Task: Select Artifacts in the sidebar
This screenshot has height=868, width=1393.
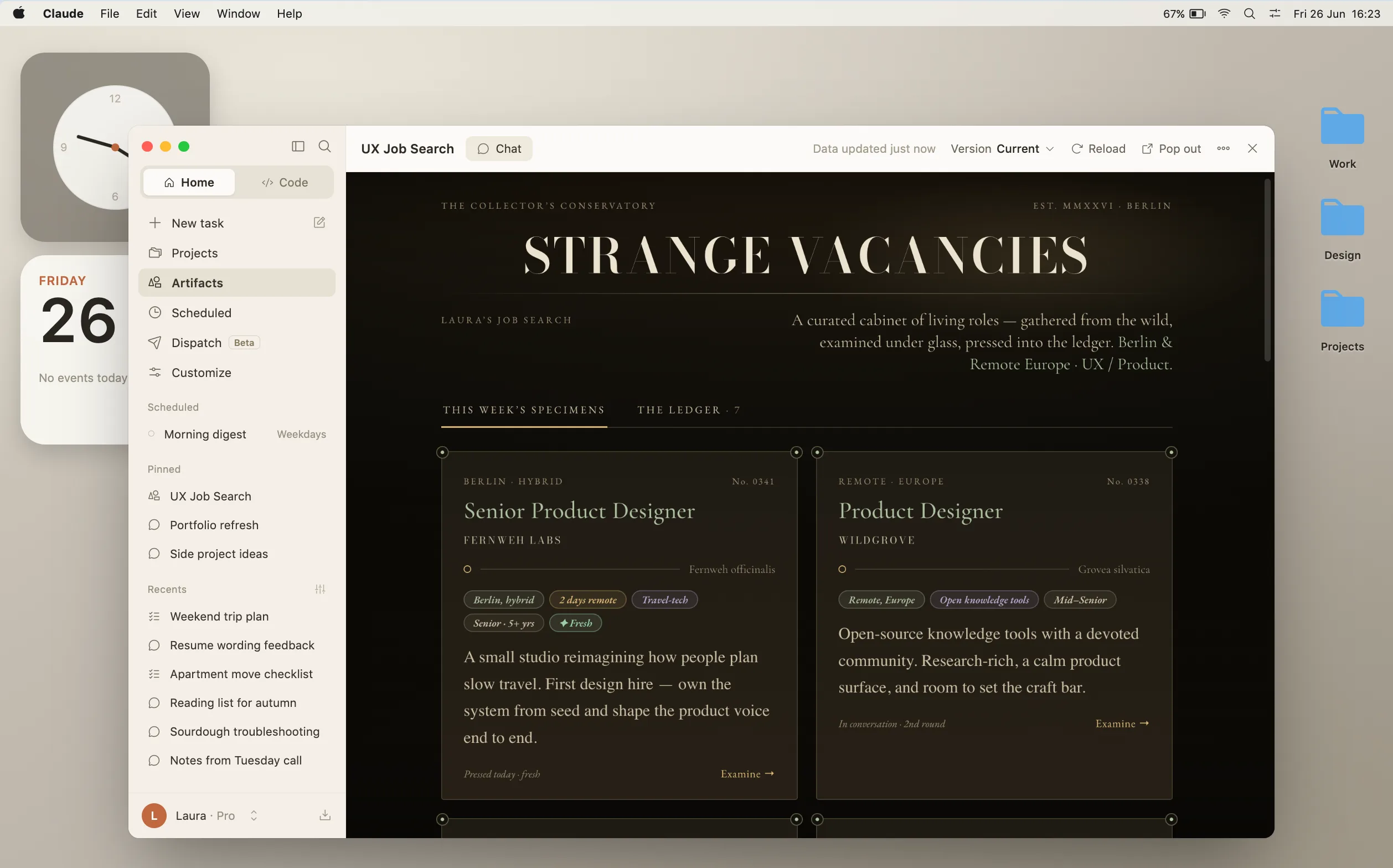Action: (x=236, y=283)
